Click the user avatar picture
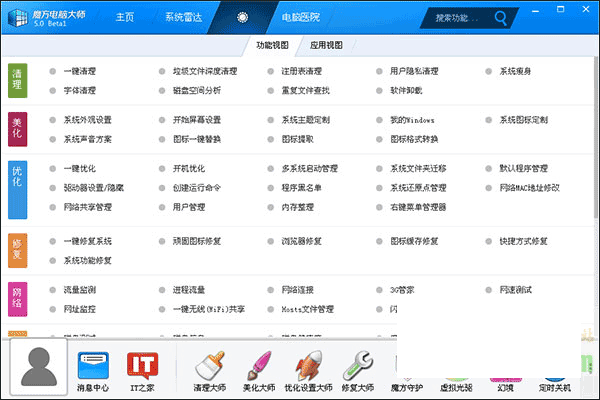This screenshot has width=600, height=400. (x=39, y=367)
